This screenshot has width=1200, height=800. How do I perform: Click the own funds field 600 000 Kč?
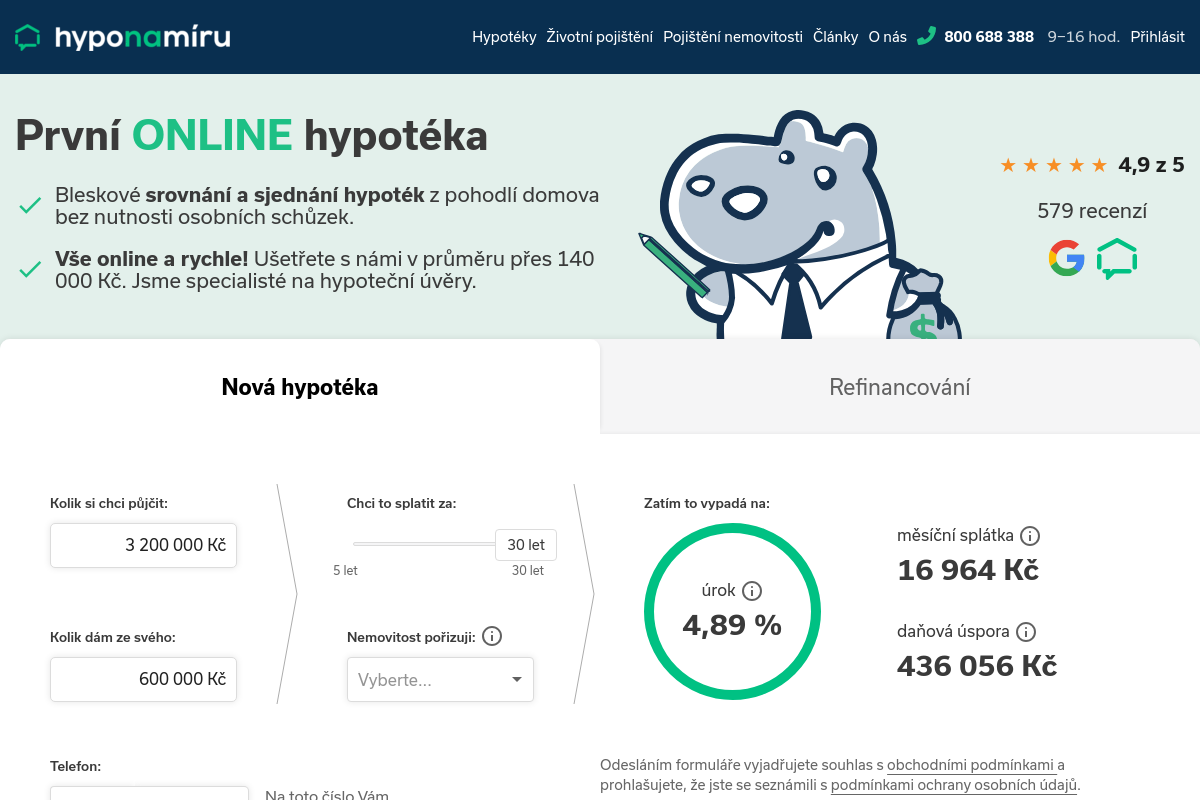click(143, 679)
